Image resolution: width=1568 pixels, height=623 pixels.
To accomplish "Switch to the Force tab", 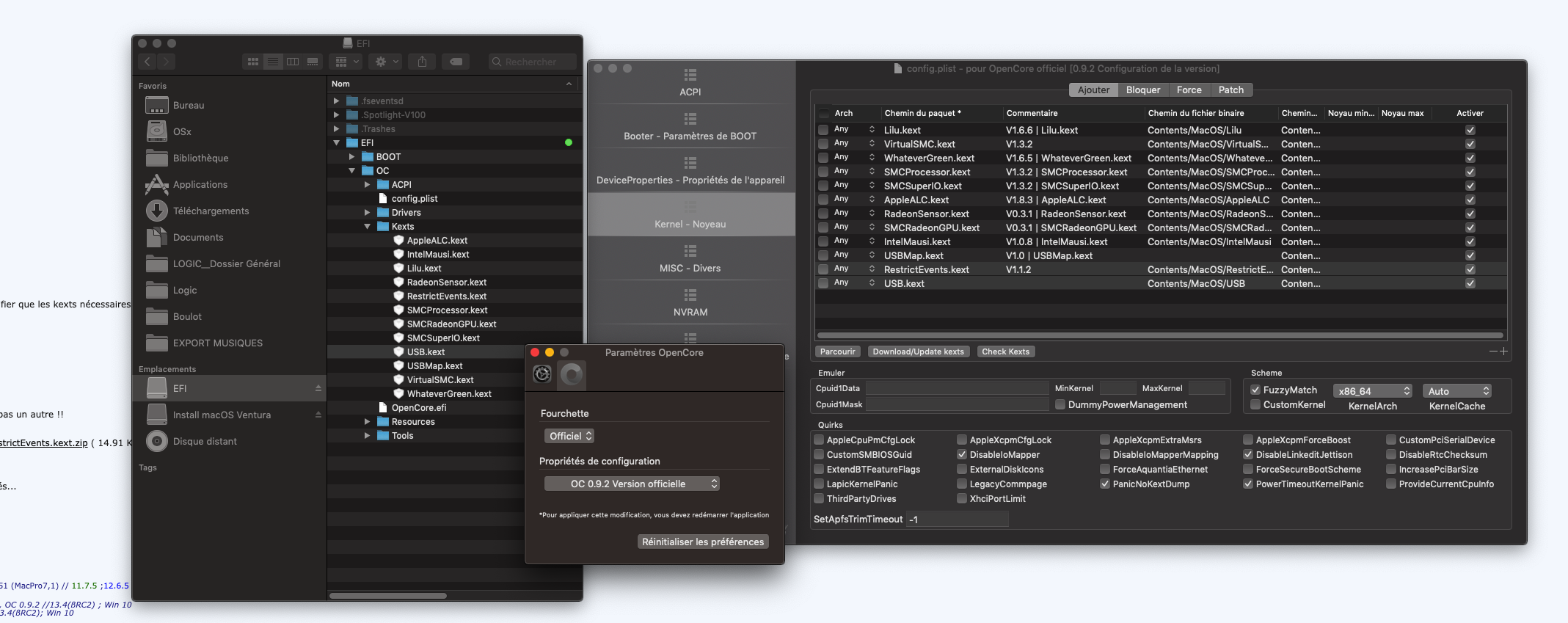I will [x=1189, y=90].
